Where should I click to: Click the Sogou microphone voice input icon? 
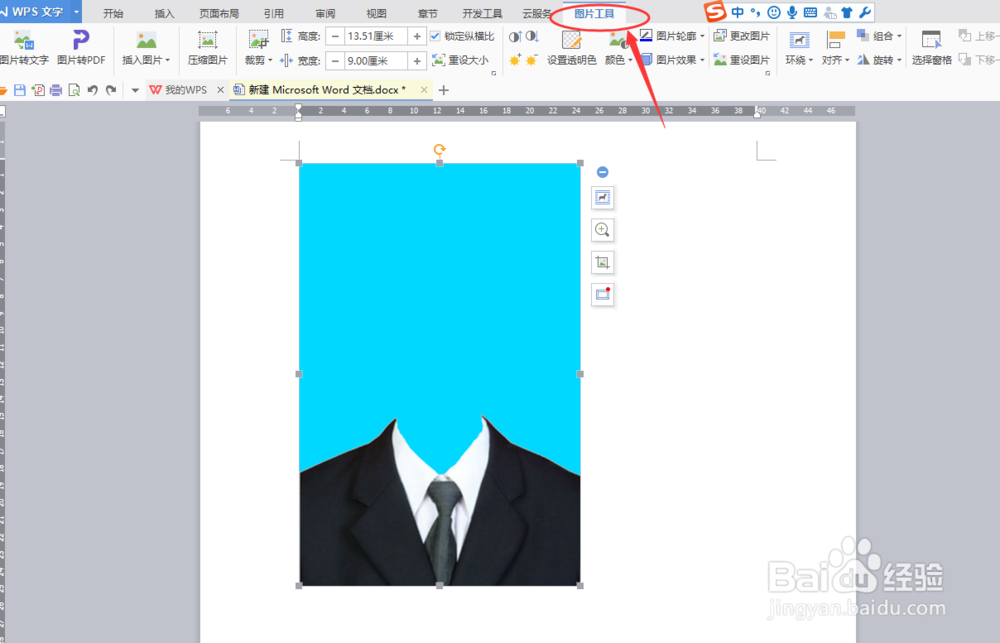pyautogui.click(x=792, y=12)
